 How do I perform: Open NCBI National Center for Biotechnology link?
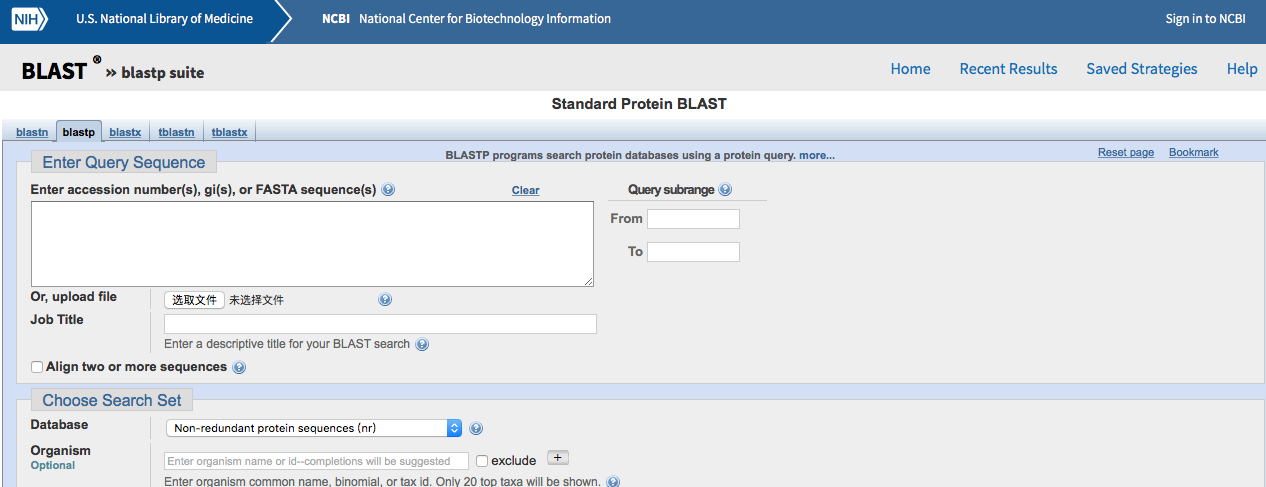pos(466,19)
